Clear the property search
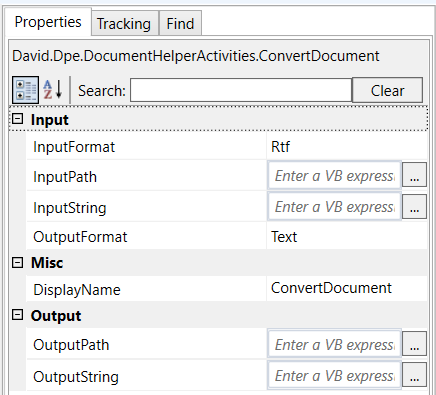 (x=387, y=90)
